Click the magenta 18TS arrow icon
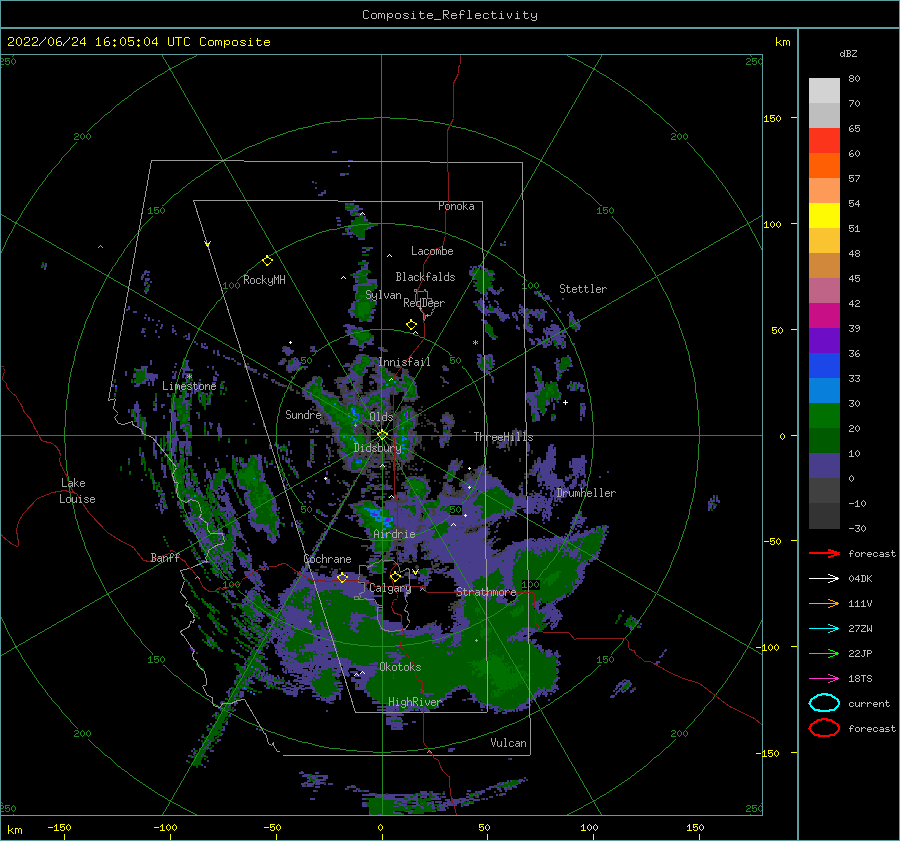This screenshot has height=841, width=900. coord(824,679)
